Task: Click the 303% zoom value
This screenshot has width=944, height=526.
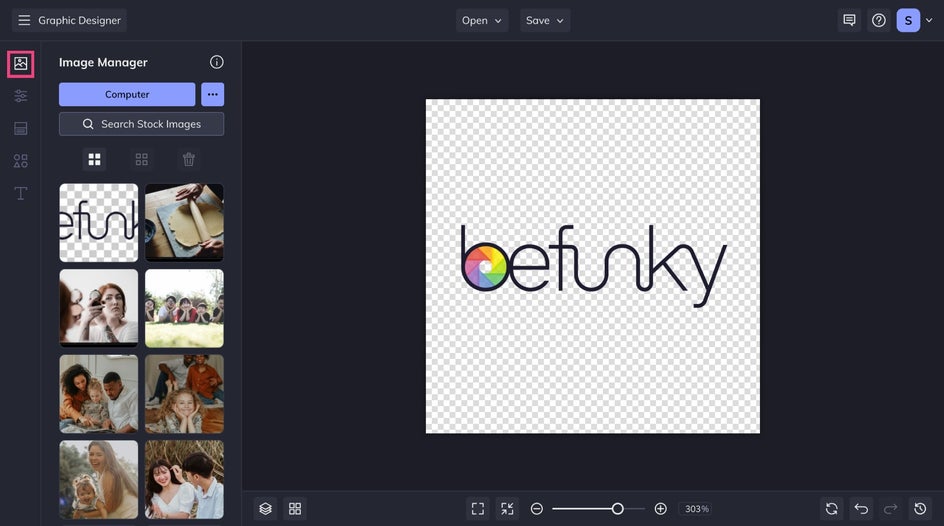Action: pyautogui.click(x=697, y=509)
